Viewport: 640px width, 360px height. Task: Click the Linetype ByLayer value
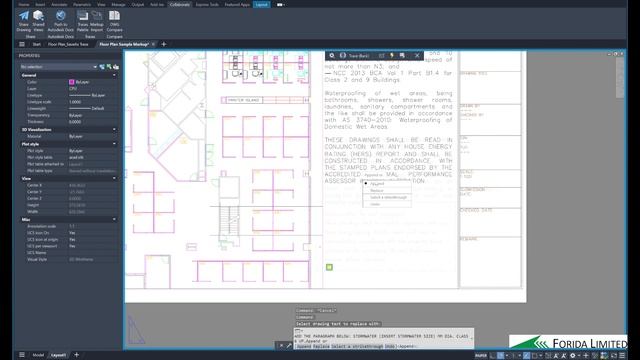pyautogui.click(x=93, y=95)
